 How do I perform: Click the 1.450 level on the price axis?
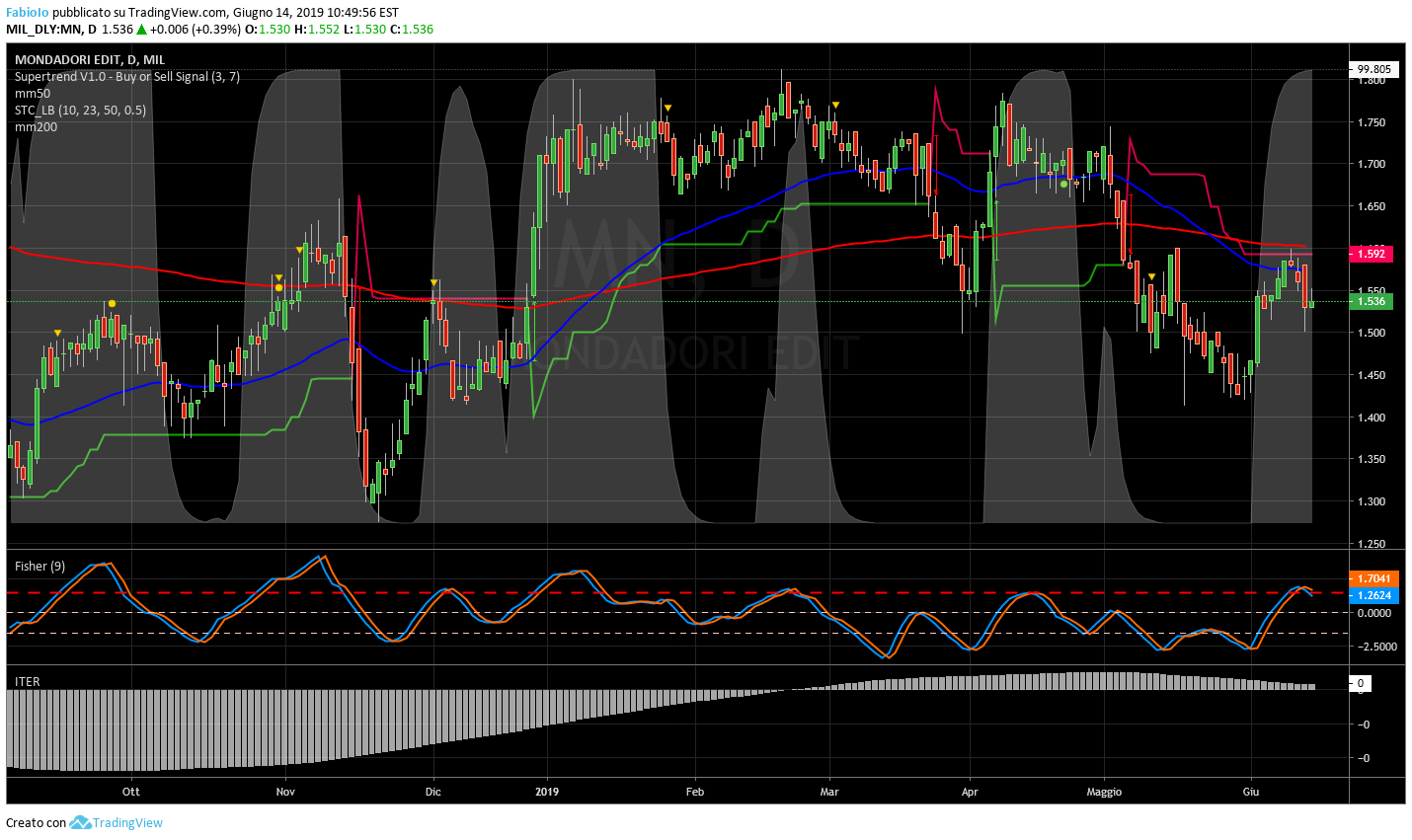pyautogui.click(x=1371, y=376)
